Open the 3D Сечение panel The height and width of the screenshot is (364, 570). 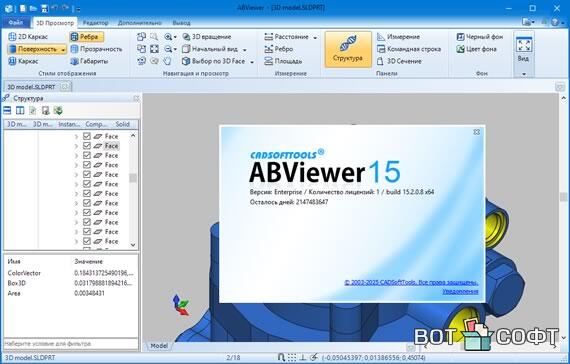[x=399, y=61]
